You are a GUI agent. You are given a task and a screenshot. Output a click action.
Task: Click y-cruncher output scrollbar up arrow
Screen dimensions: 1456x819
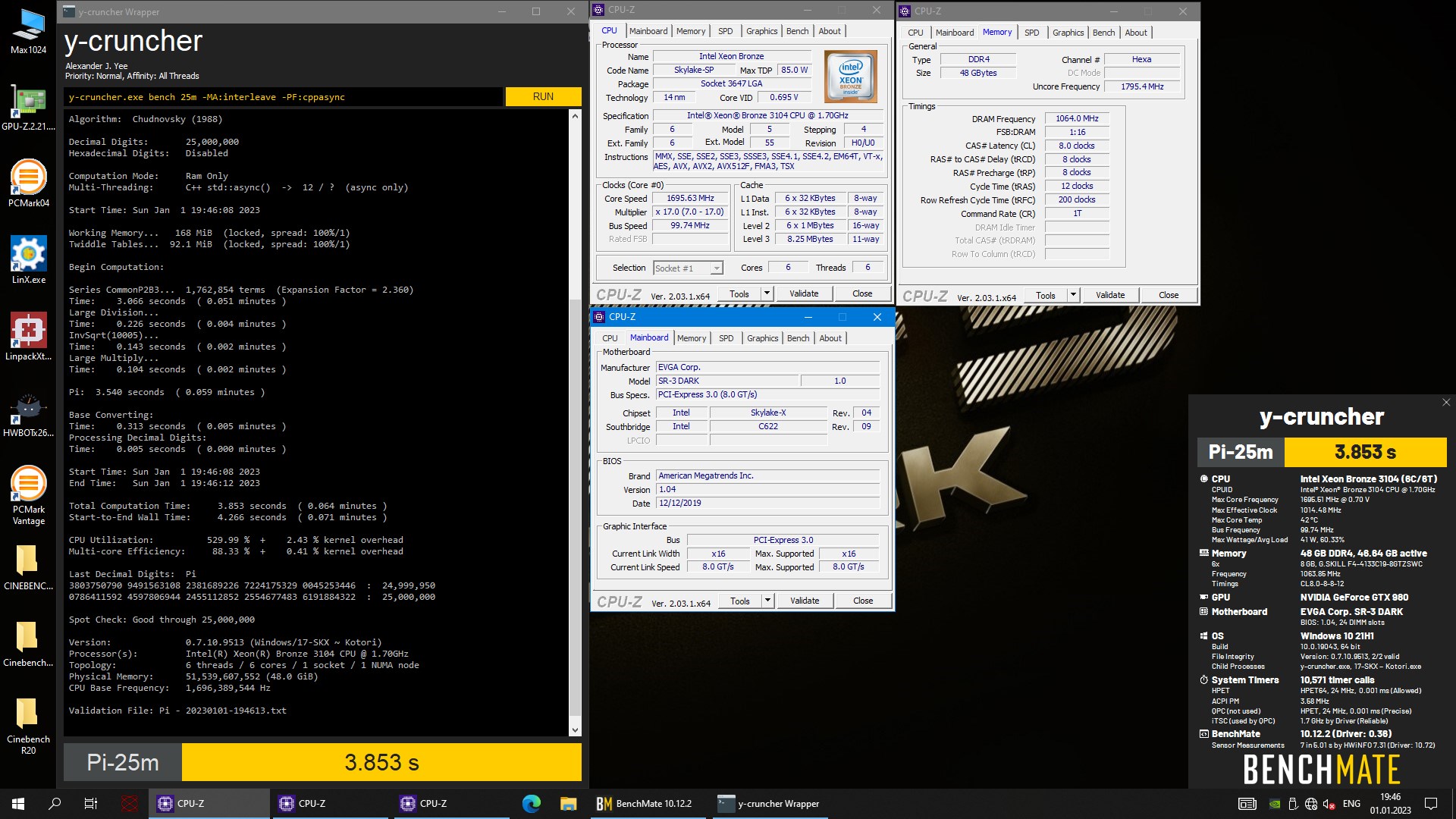click(x=575, y=116)
